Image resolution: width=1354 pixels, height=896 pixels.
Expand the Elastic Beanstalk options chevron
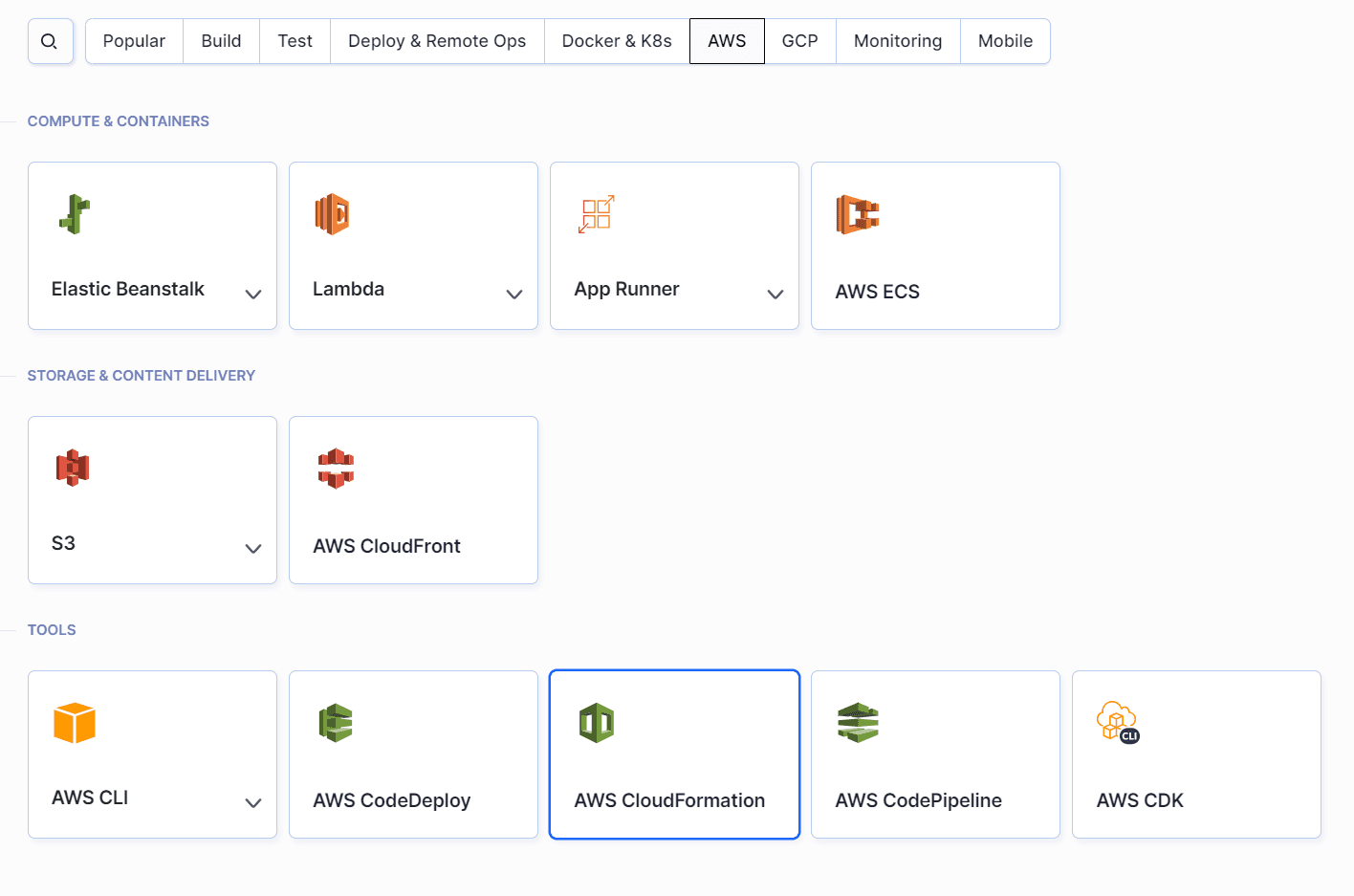pos(253,294)
